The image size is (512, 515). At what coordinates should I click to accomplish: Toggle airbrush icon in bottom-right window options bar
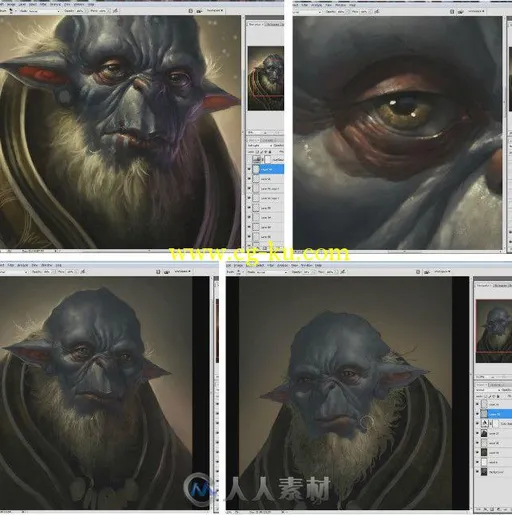tap(343, 272)
